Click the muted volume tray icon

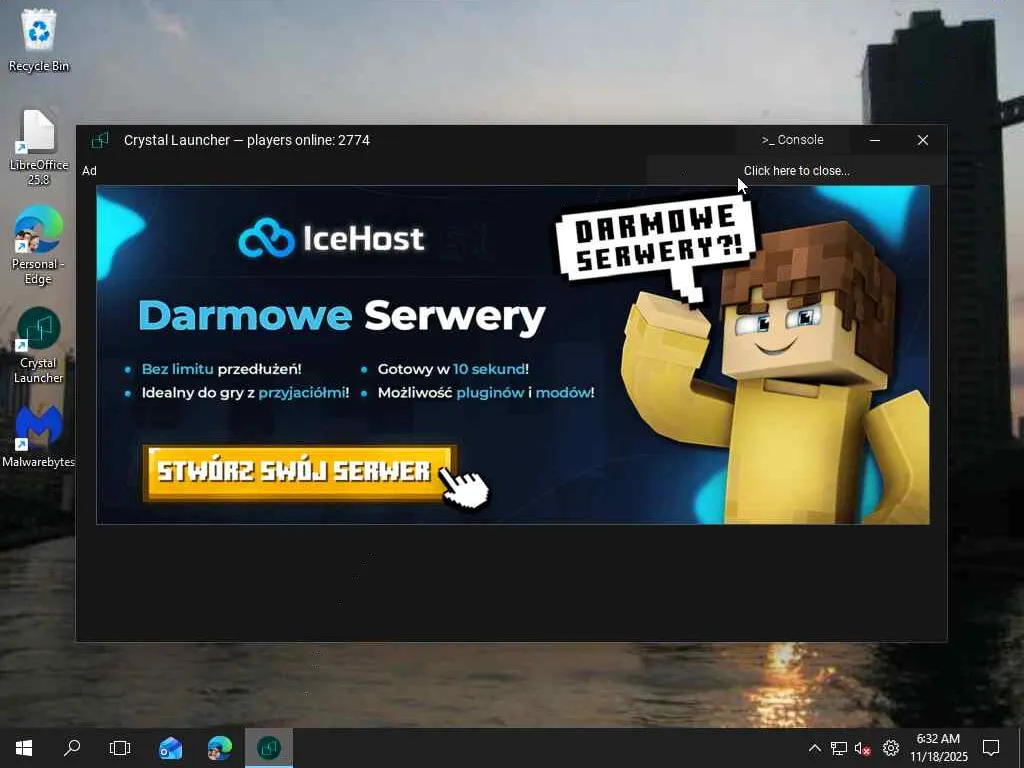coord(863,748)
